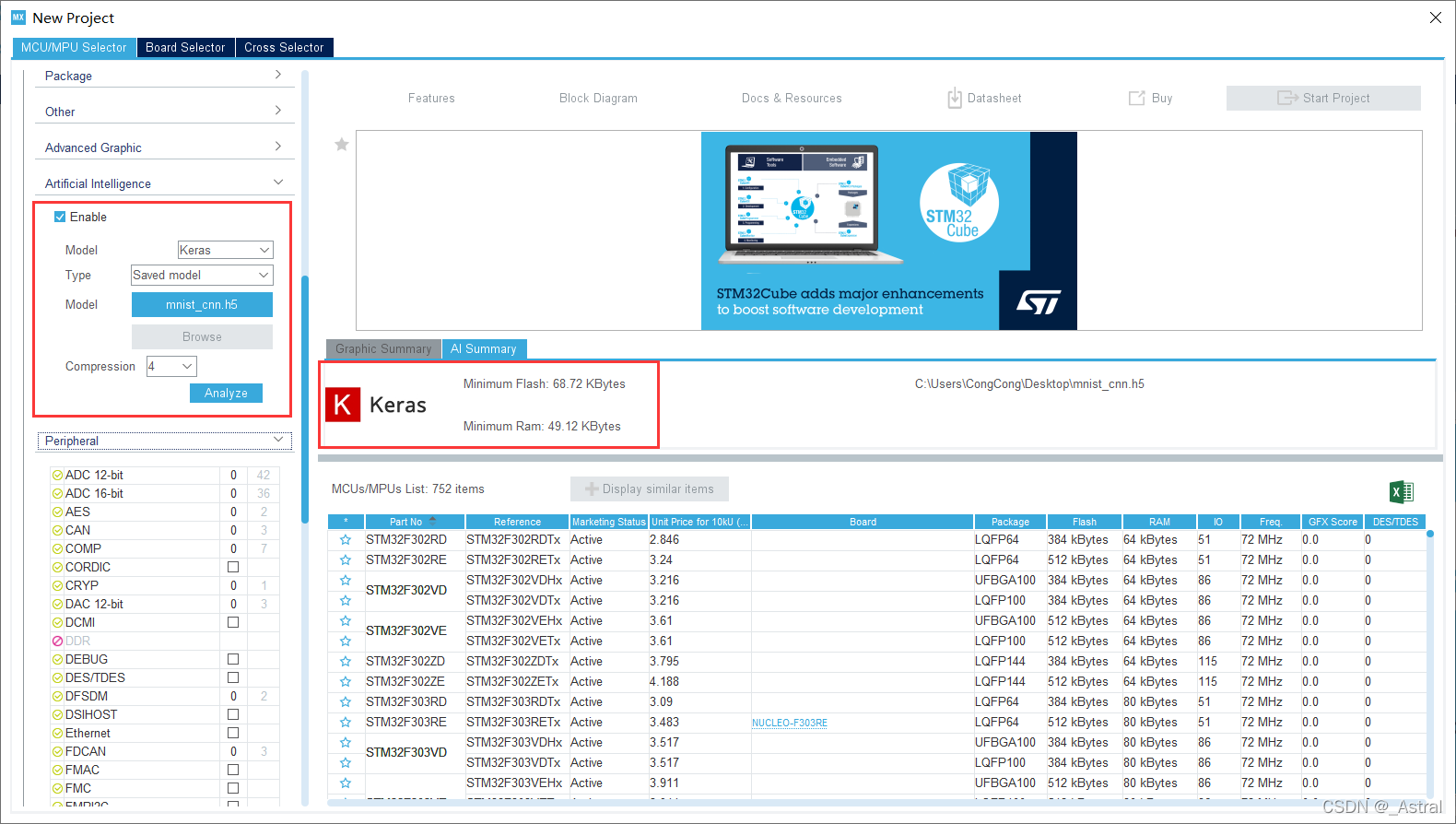
Task: Click the Ethernet peripheral status icon
Action: 57,734
